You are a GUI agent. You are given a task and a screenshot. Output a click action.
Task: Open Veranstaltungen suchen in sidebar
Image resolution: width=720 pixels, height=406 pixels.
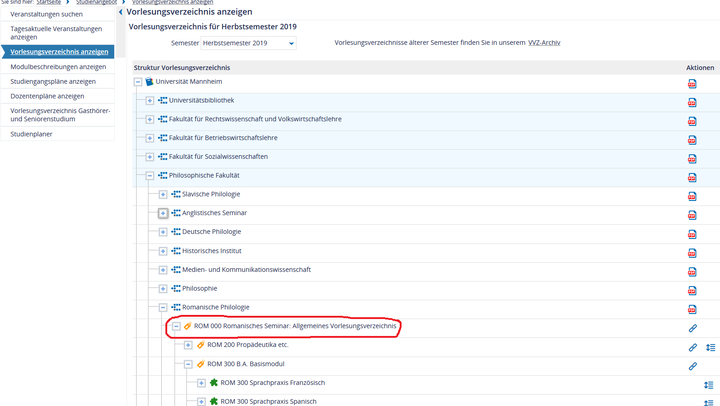pyautogui.click(x=47, y=14)
